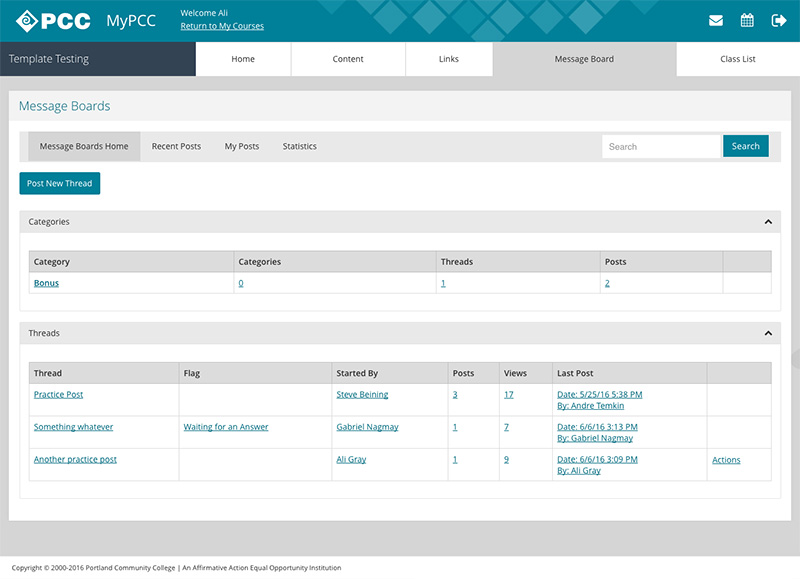The image size is (800, 579).
Task: Open the Bonus category link
Action: (46, 283)
